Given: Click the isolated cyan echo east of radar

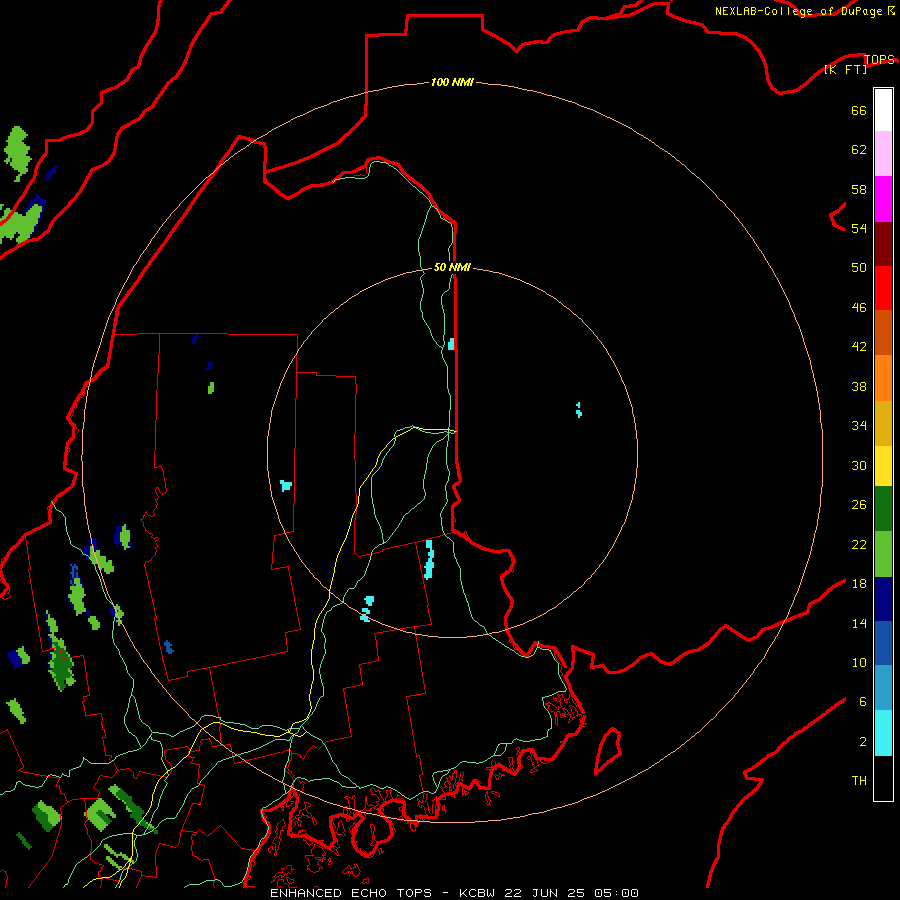Looking at the screenshot, I should tap(579, 410).
